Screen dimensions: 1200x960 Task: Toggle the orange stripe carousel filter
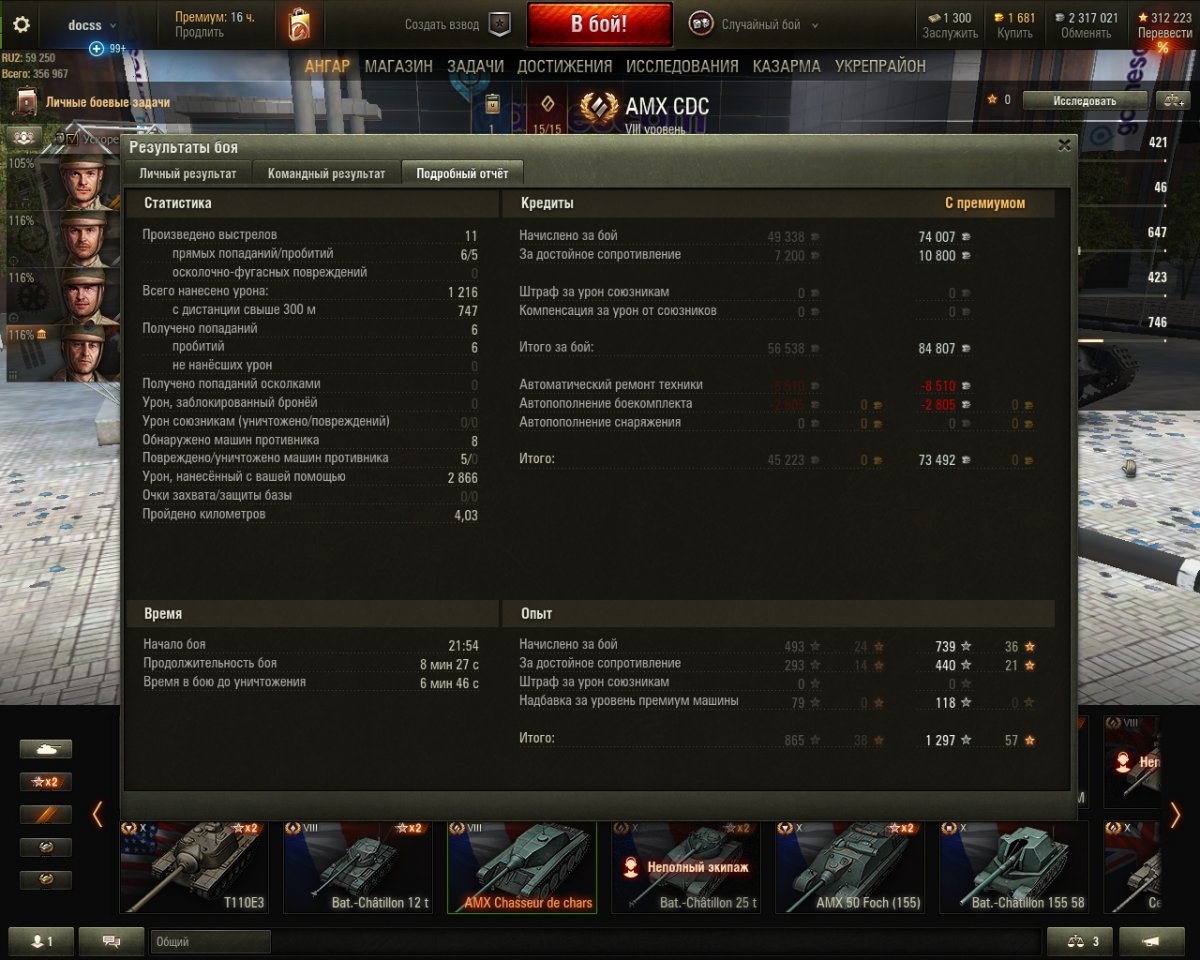pyautogui.click(x=46, y=815)
